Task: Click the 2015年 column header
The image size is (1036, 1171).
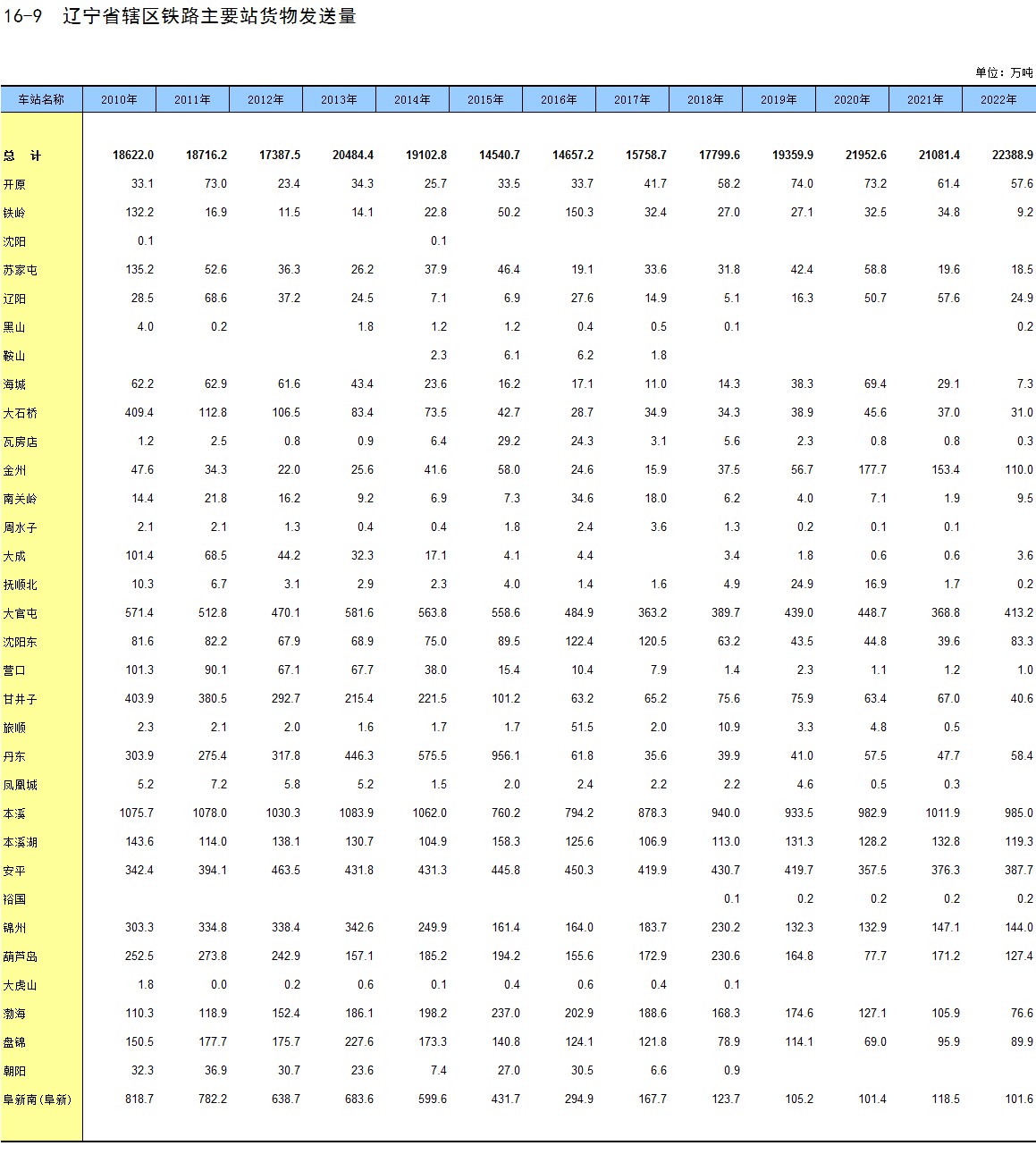Action: pos(485,99)
